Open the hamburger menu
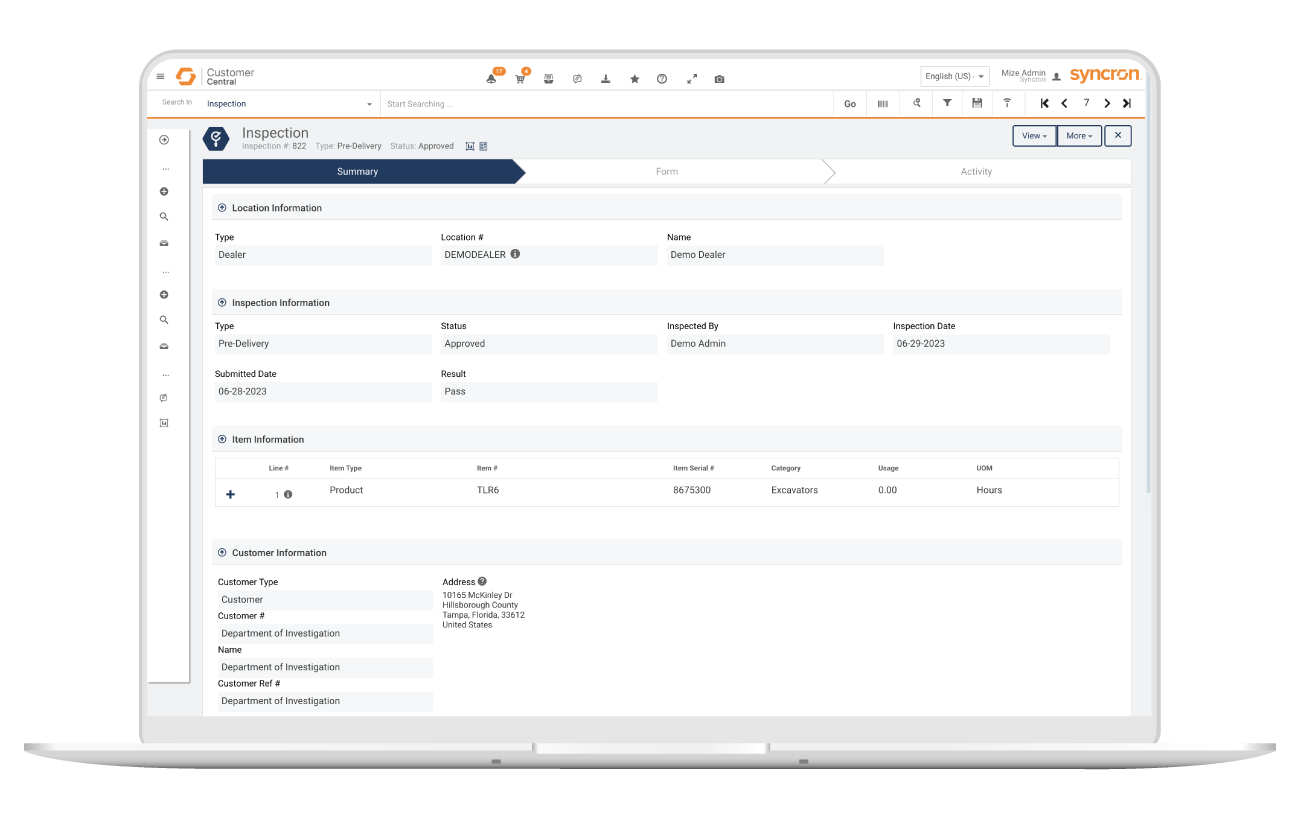Viewport: 1300px width, 834px height. click(x=160, y=77)
